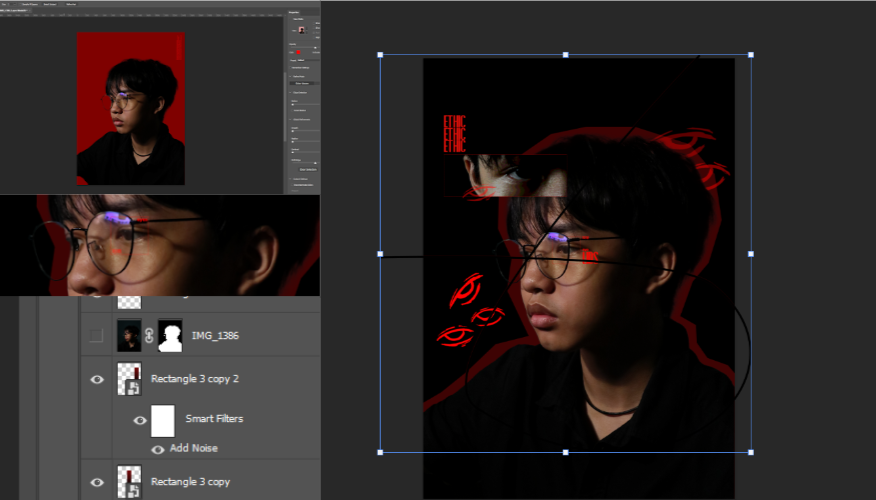Screen dimensions: 876x500
Task: Click the top-center transform handle
Action: [x=565, y=55]
